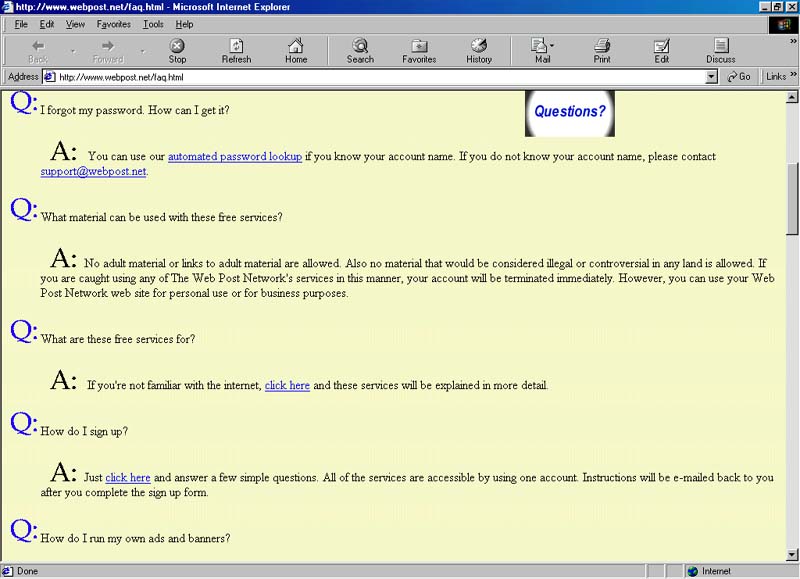Open the Help menu

[184, 24]
